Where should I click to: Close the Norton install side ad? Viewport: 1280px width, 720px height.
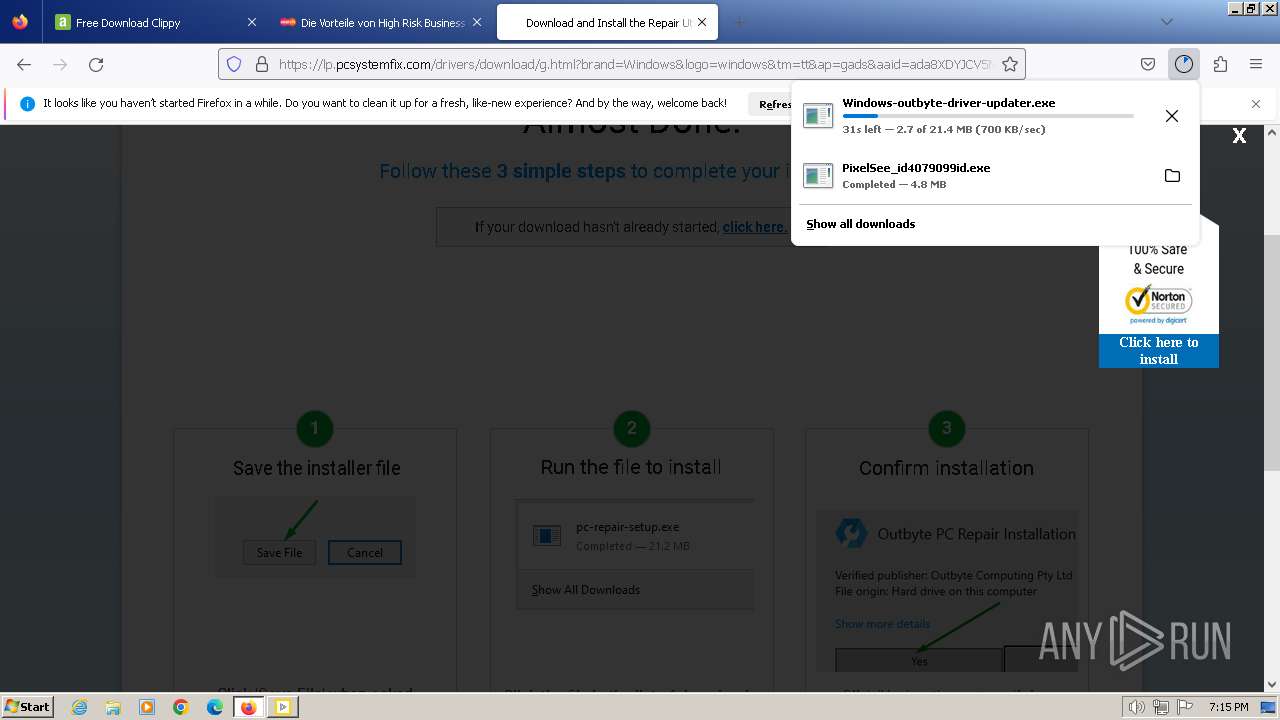click(x=1239, y=136)
